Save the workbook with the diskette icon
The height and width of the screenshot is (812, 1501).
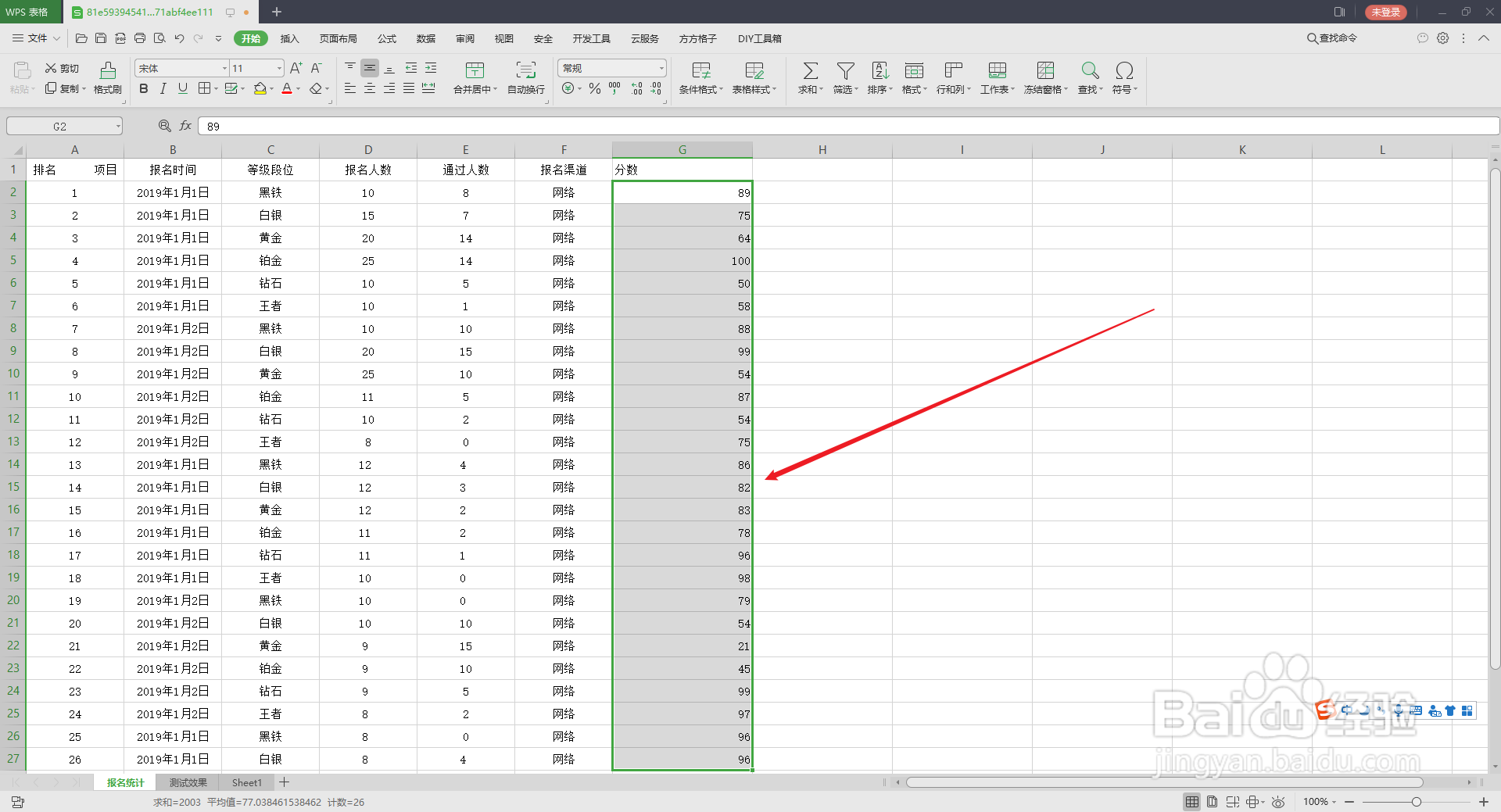click(x=101, y=38)
